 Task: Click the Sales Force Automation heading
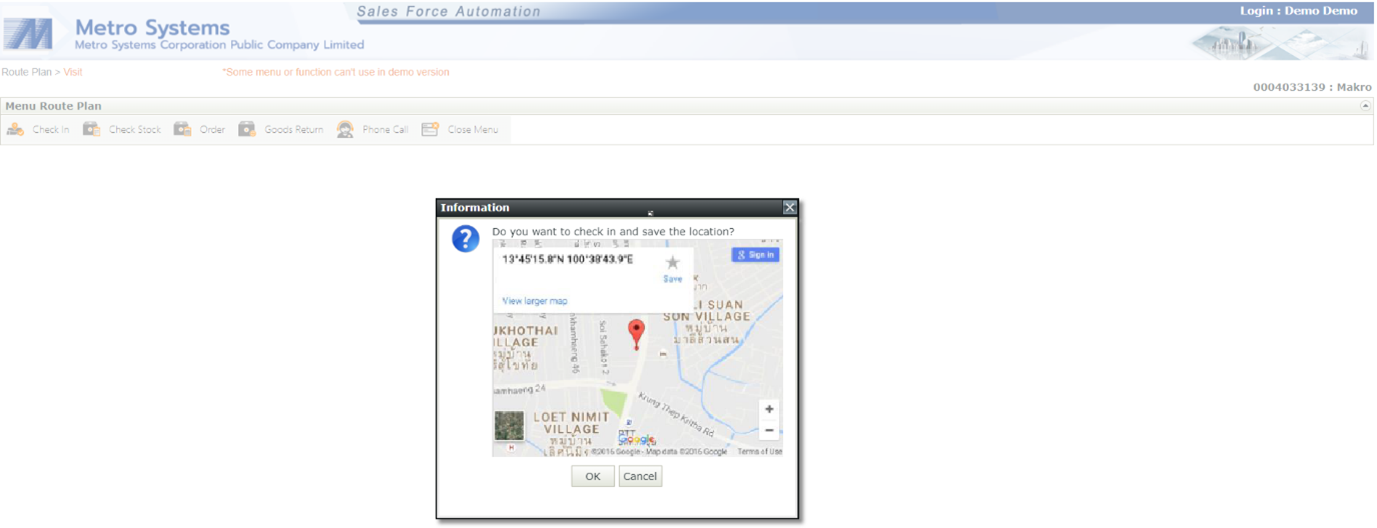tap(449, 12)
